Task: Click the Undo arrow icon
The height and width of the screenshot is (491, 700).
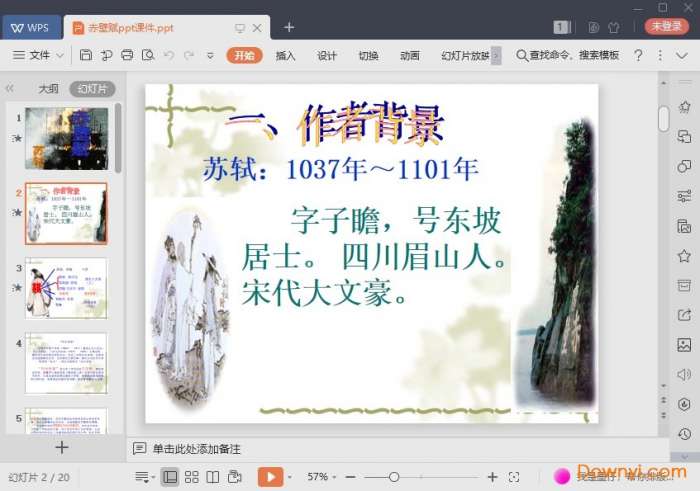Action: pyautogui.click(x=169, y=55)
